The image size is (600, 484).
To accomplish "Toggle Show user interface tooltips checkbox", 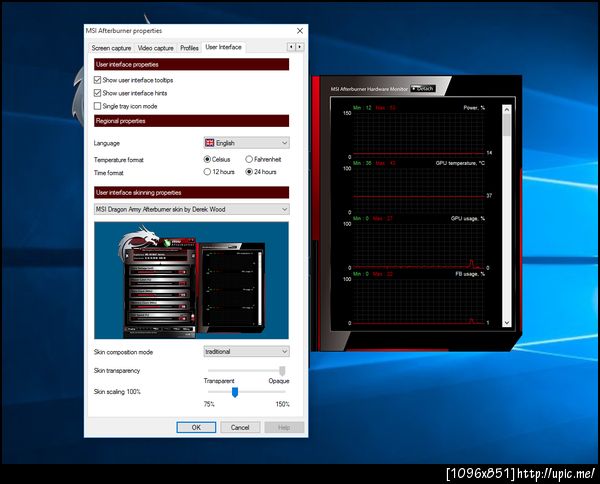I will [98, 80].
